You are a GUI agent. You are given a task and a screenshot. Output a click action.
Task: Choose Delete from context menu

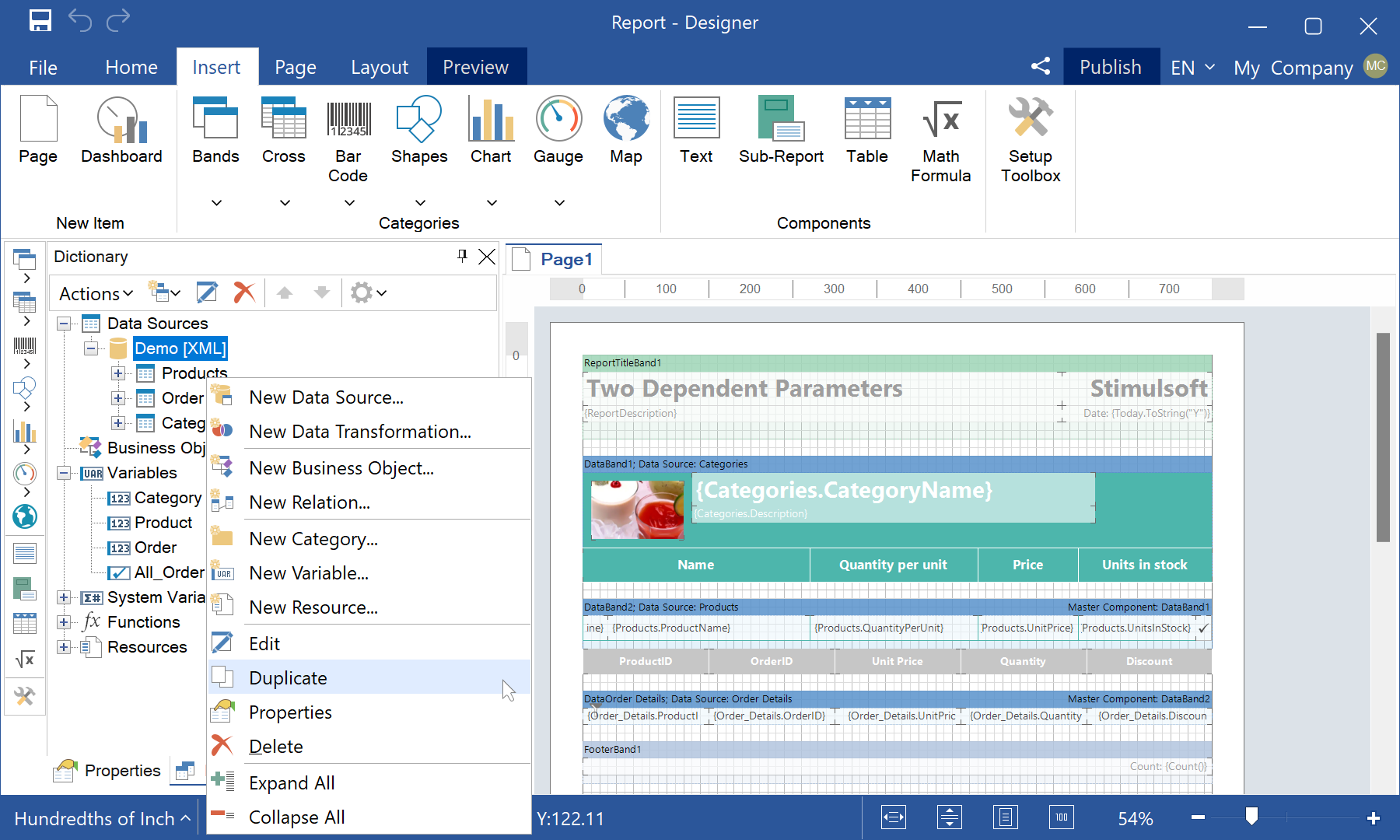click(x=369, y=747)
